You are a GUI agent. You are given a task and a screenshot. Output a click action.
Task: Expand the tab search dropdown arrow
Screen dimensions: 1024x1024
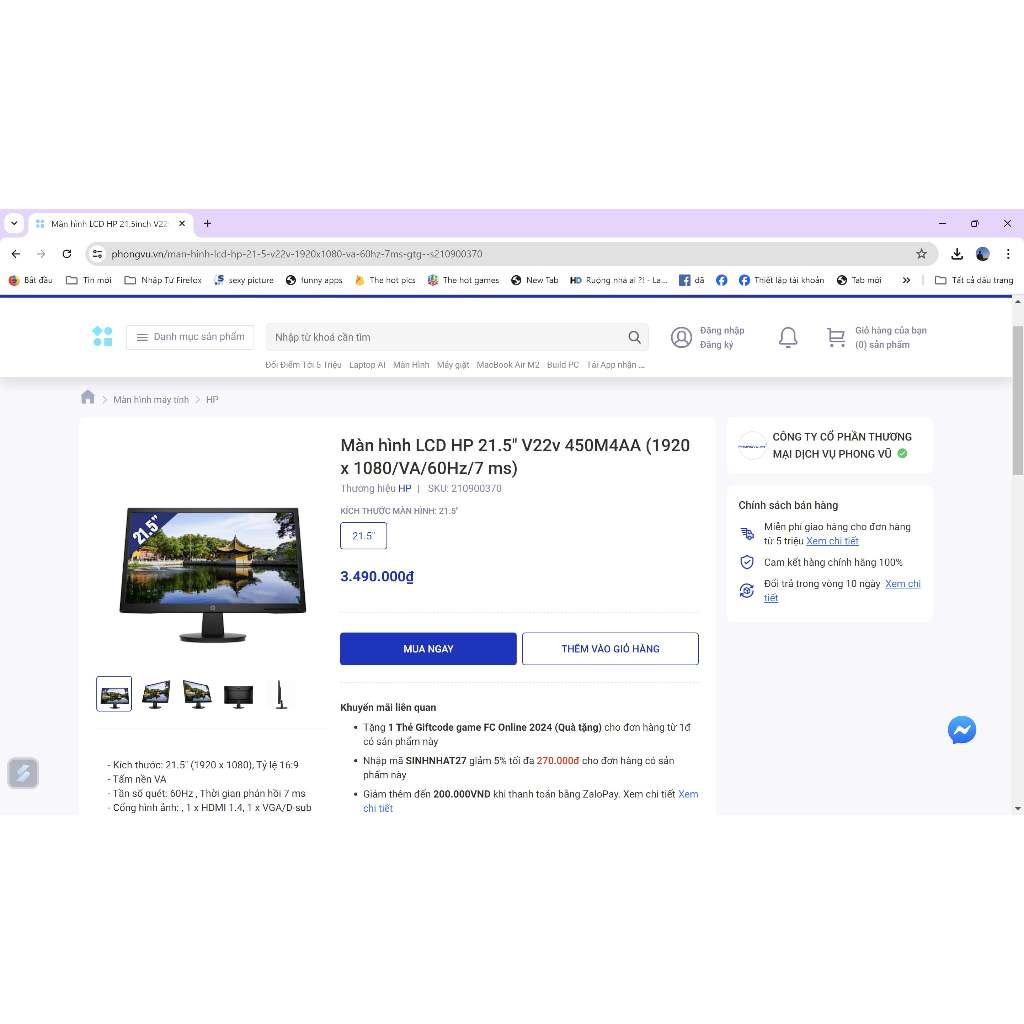pos(14,224)
